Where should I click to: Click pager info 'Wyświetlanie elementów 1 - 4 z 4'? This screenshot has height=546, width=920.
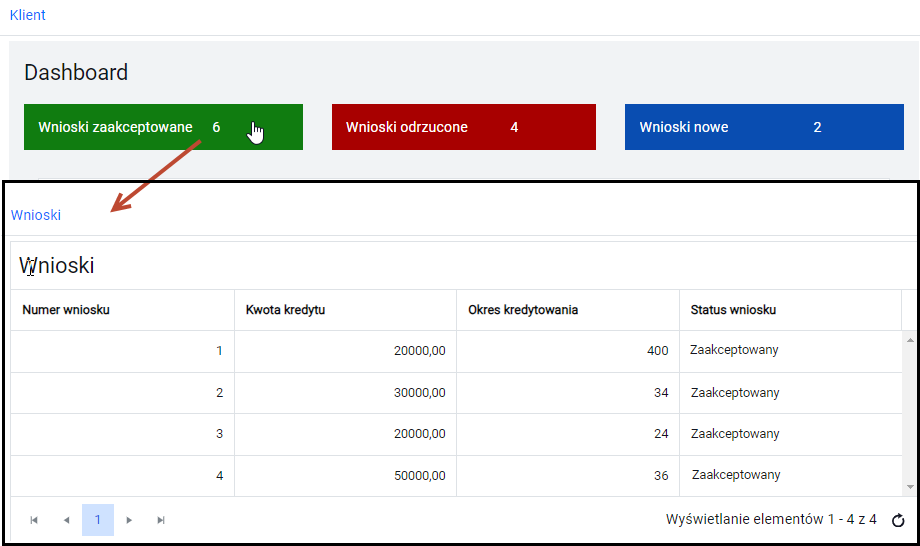coord(771,519)
